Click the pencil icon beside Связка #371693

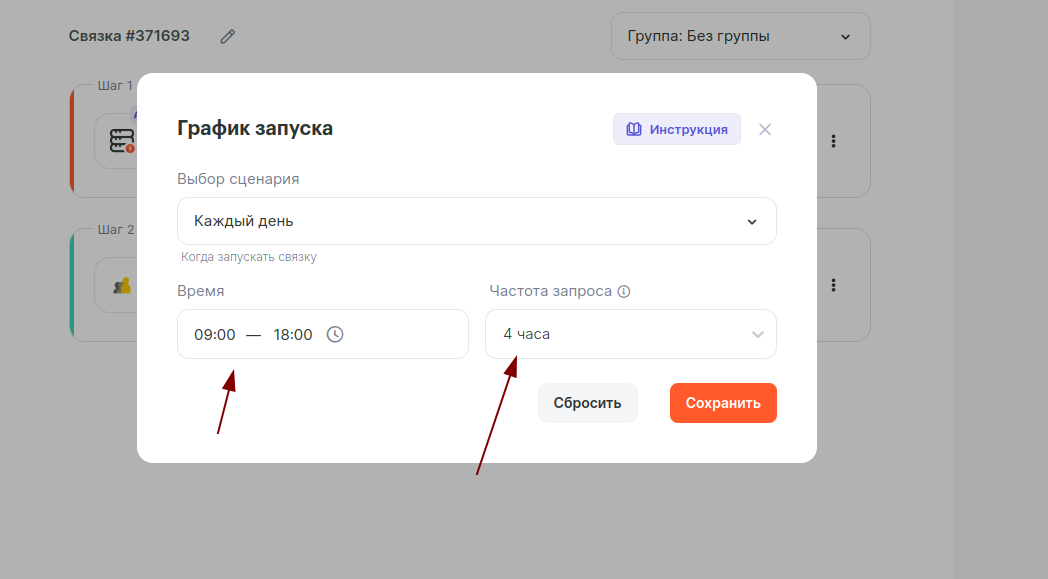click(228, 37)
